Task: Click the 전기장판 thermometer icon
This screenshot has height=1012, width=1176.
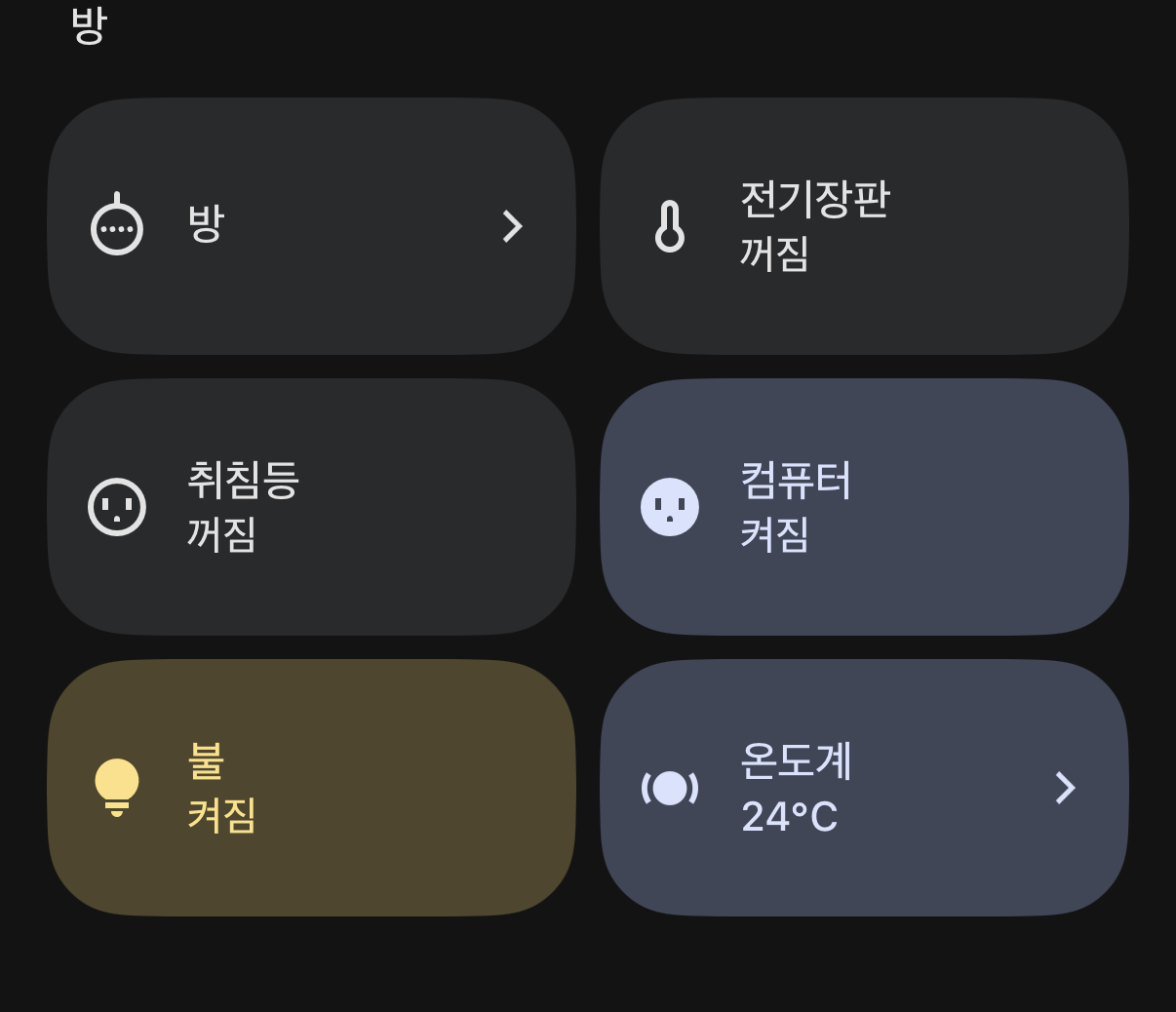Action: coord(670,226)
